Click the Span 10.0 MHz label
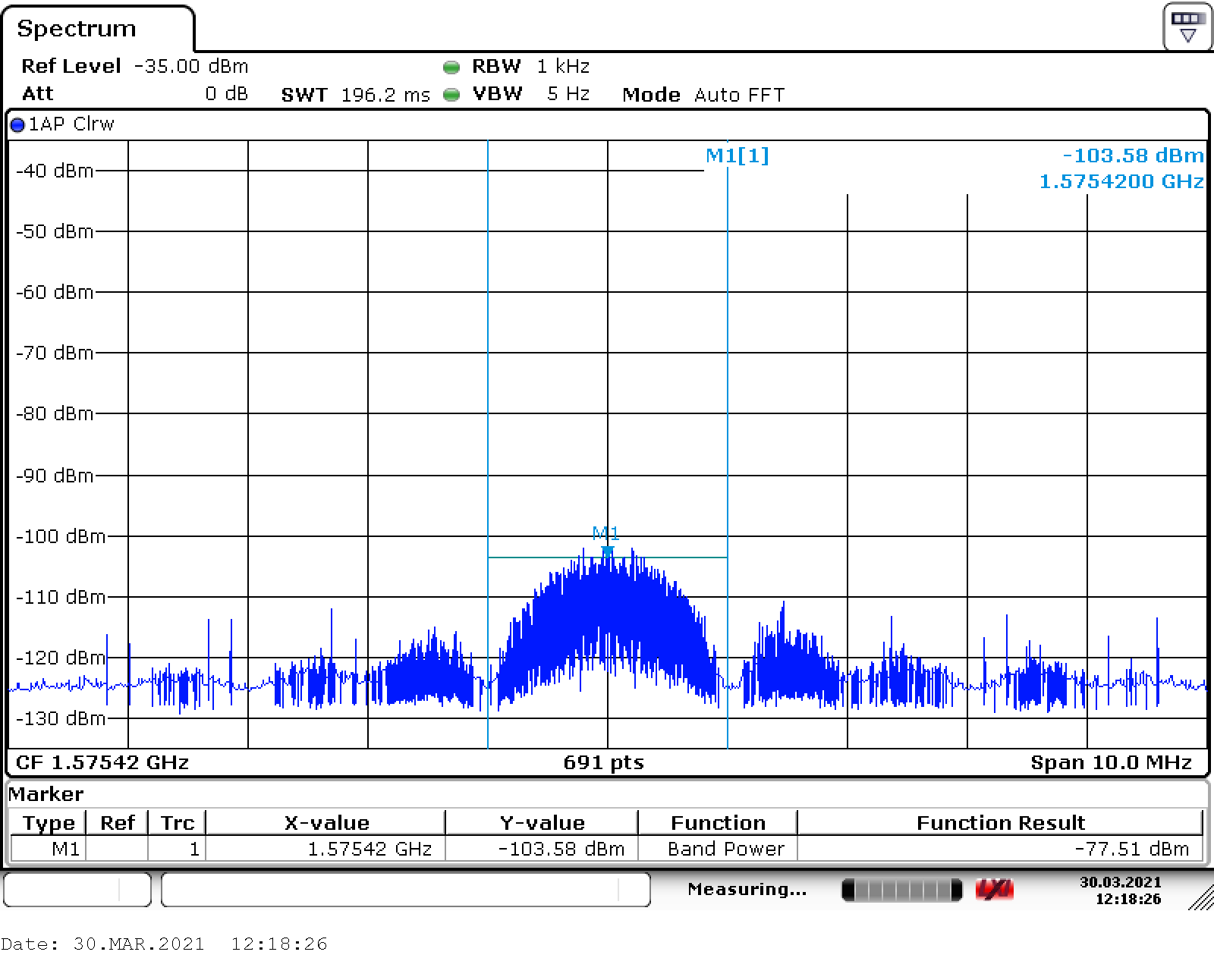The height and width of the screenshot is (980, 1214). [x=1110, y=762]
